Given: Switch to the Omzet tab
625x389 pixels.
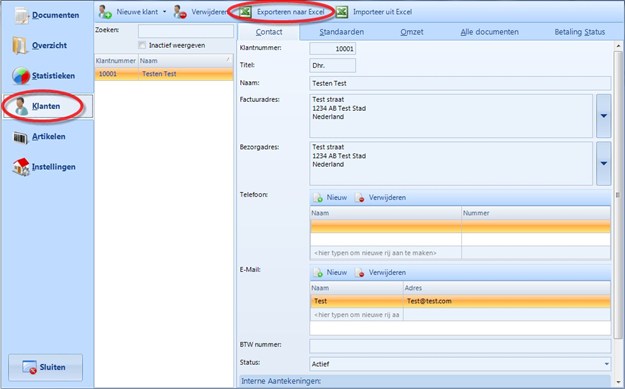Looking at the screenshot, I should 412,32.
